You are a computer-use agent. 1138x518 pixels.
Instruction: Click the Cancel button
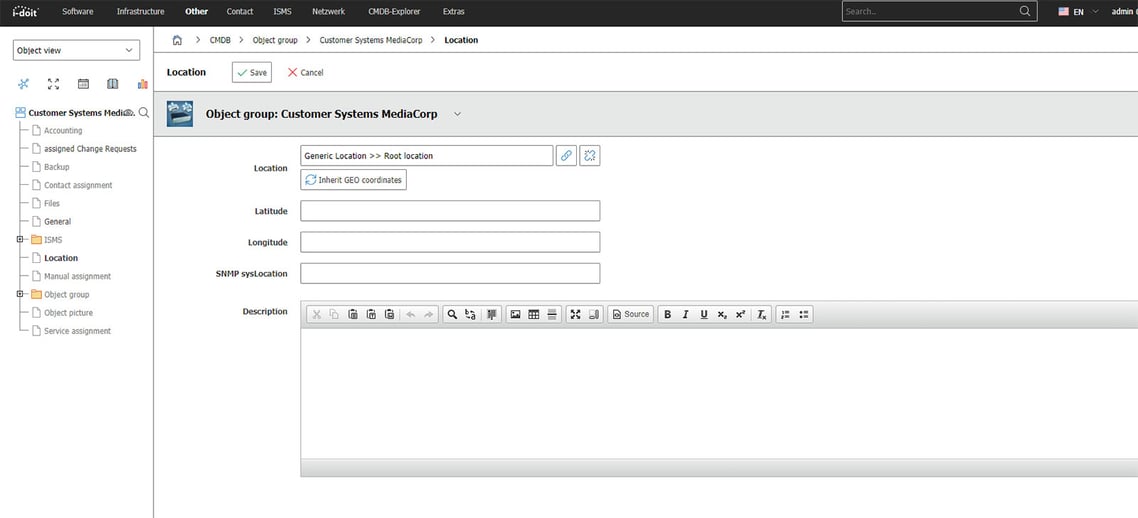[306, 73]
